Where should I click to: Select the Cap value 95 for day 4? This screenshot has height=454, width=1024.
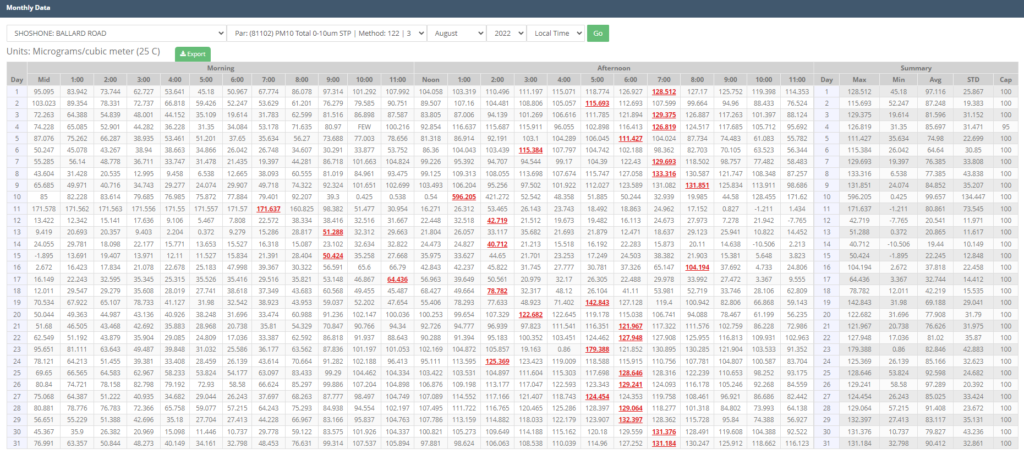click(1008, 127)
